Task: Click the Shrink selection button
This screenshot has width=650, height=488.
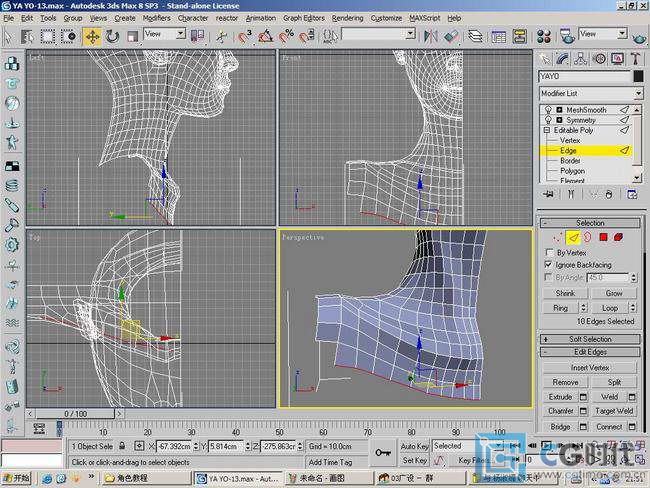Action: (x=565, y=293)
